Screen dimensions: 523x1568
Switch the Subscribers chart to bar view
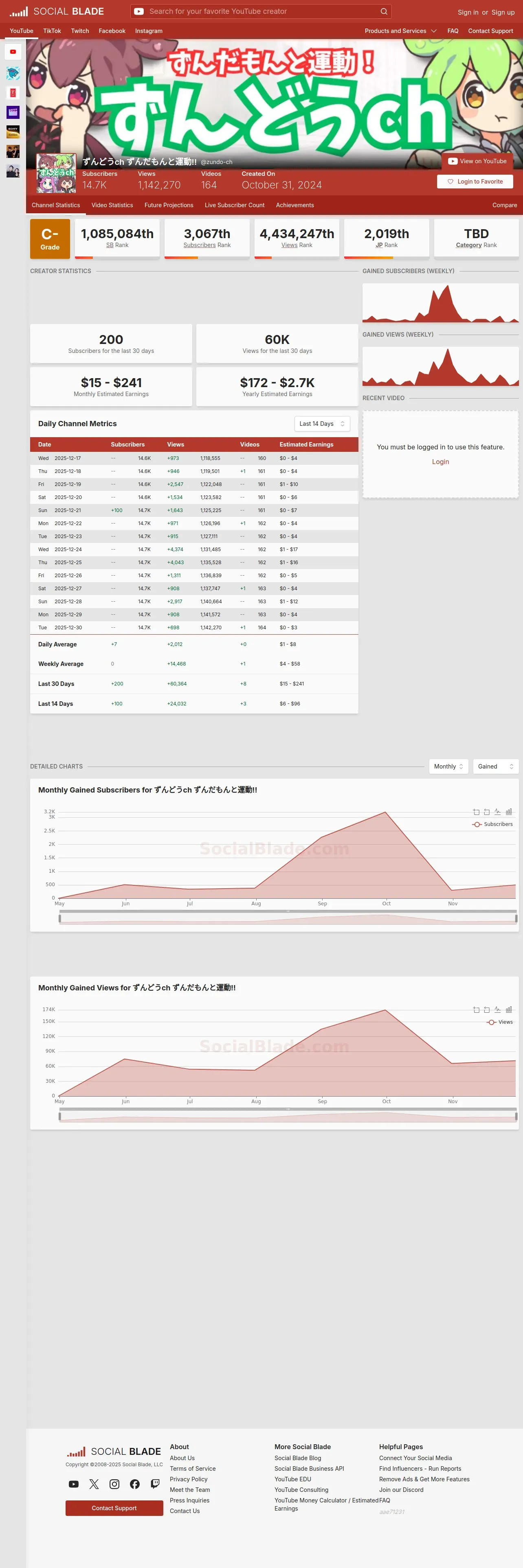point(508,812)
